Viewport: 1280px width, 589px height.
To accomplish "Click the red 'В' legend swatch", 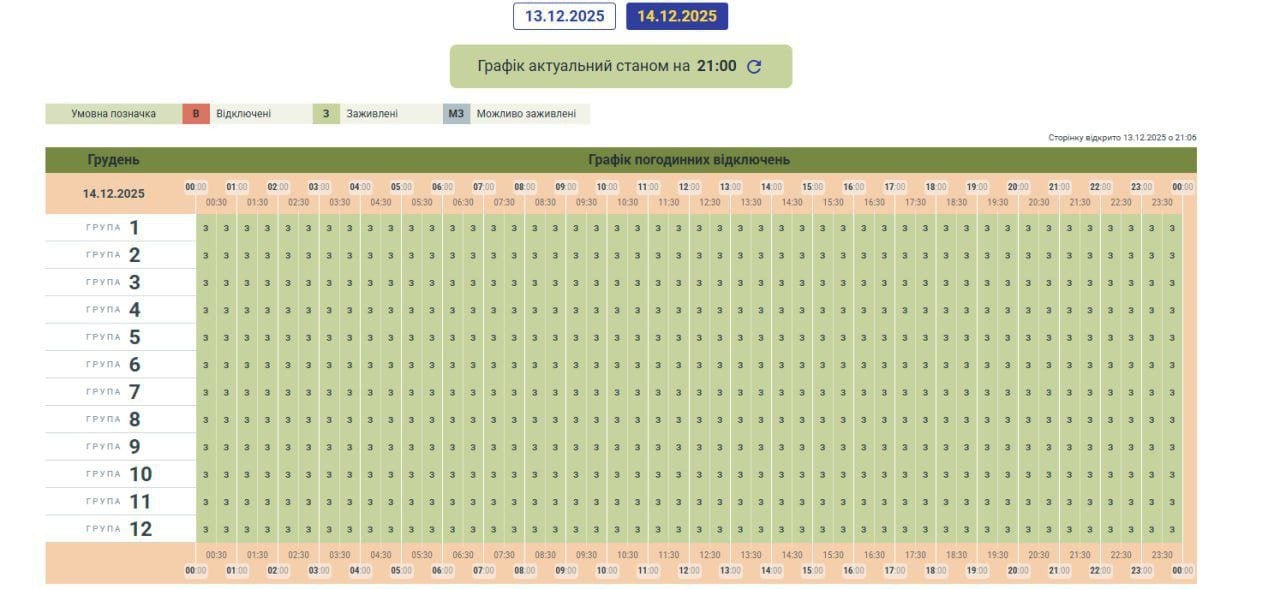I will tap(195, 114).
